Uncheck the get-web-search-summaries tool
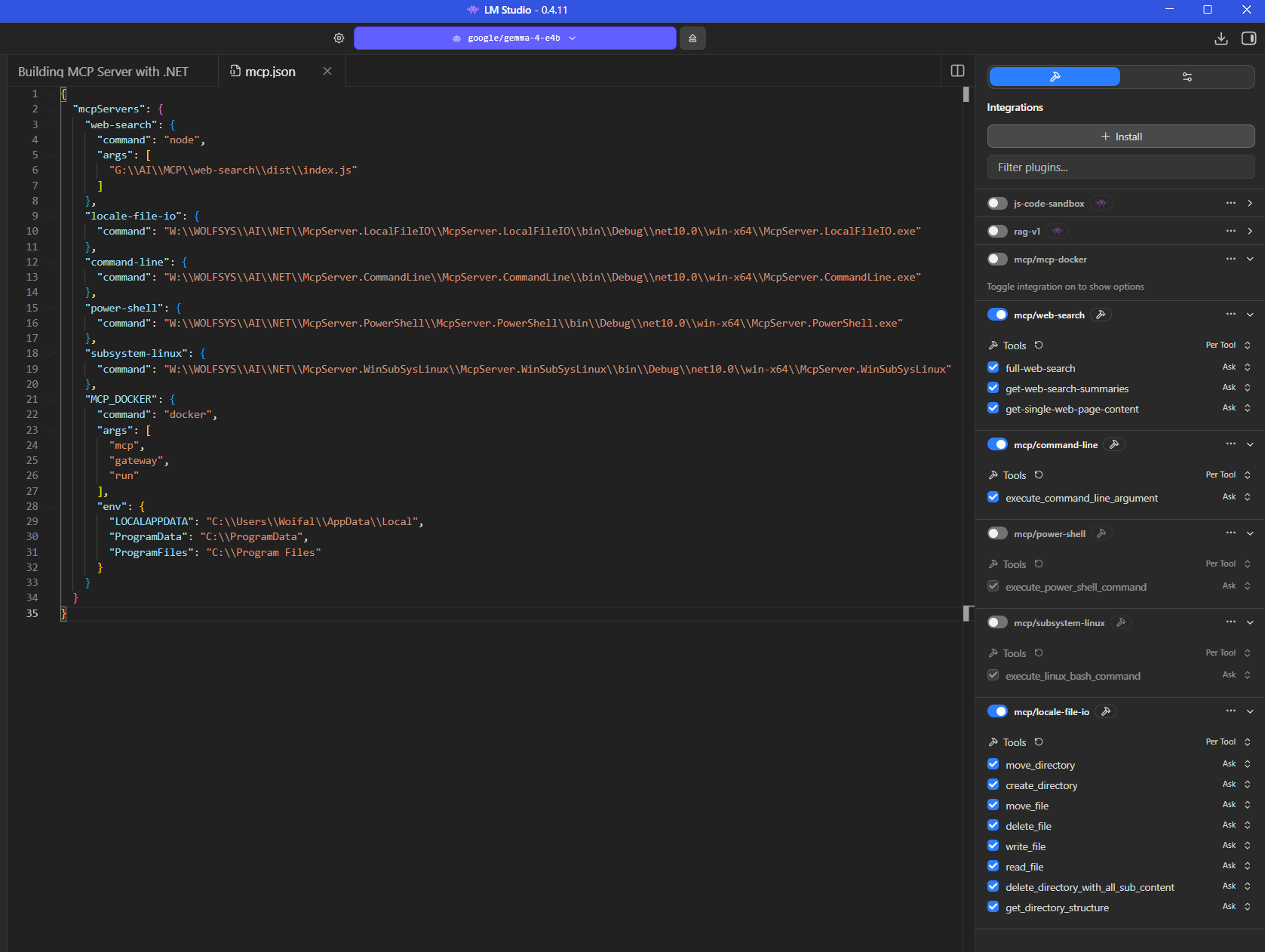The width and height of the screenshot is (1265, 952). point(993,388)
